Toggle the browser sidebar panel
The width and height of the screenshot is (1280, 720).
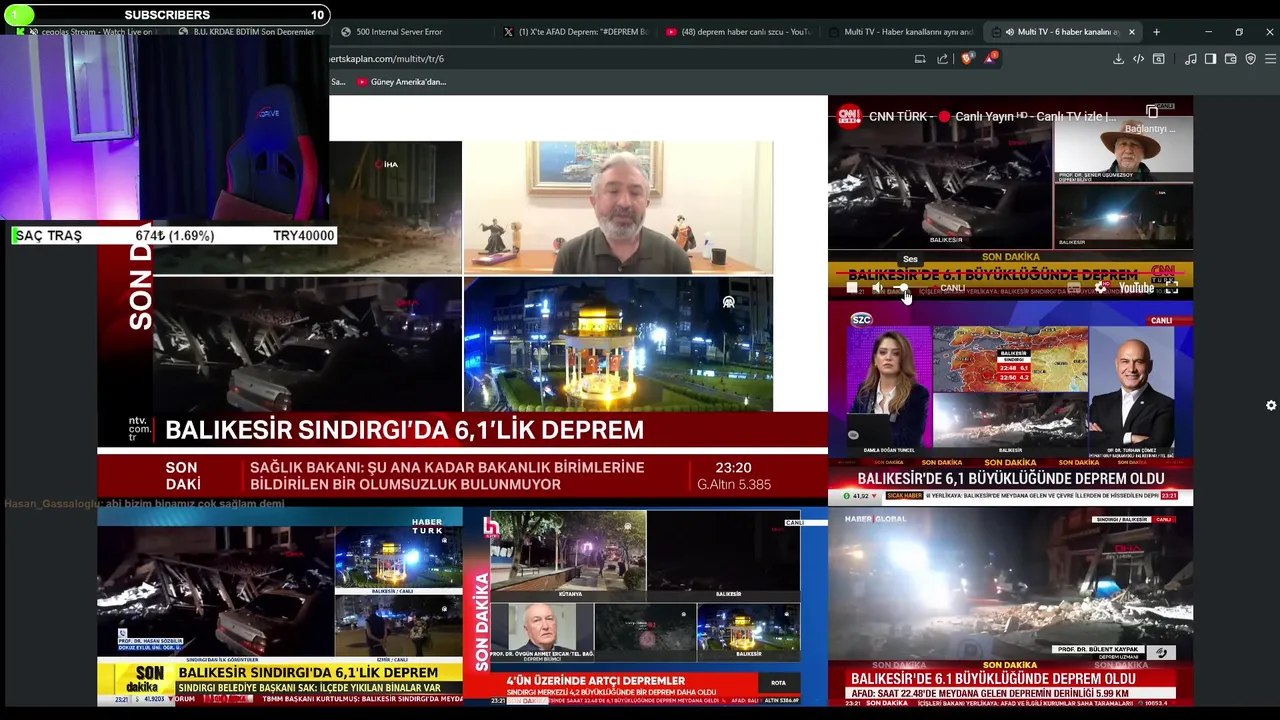pos(1210,59)
